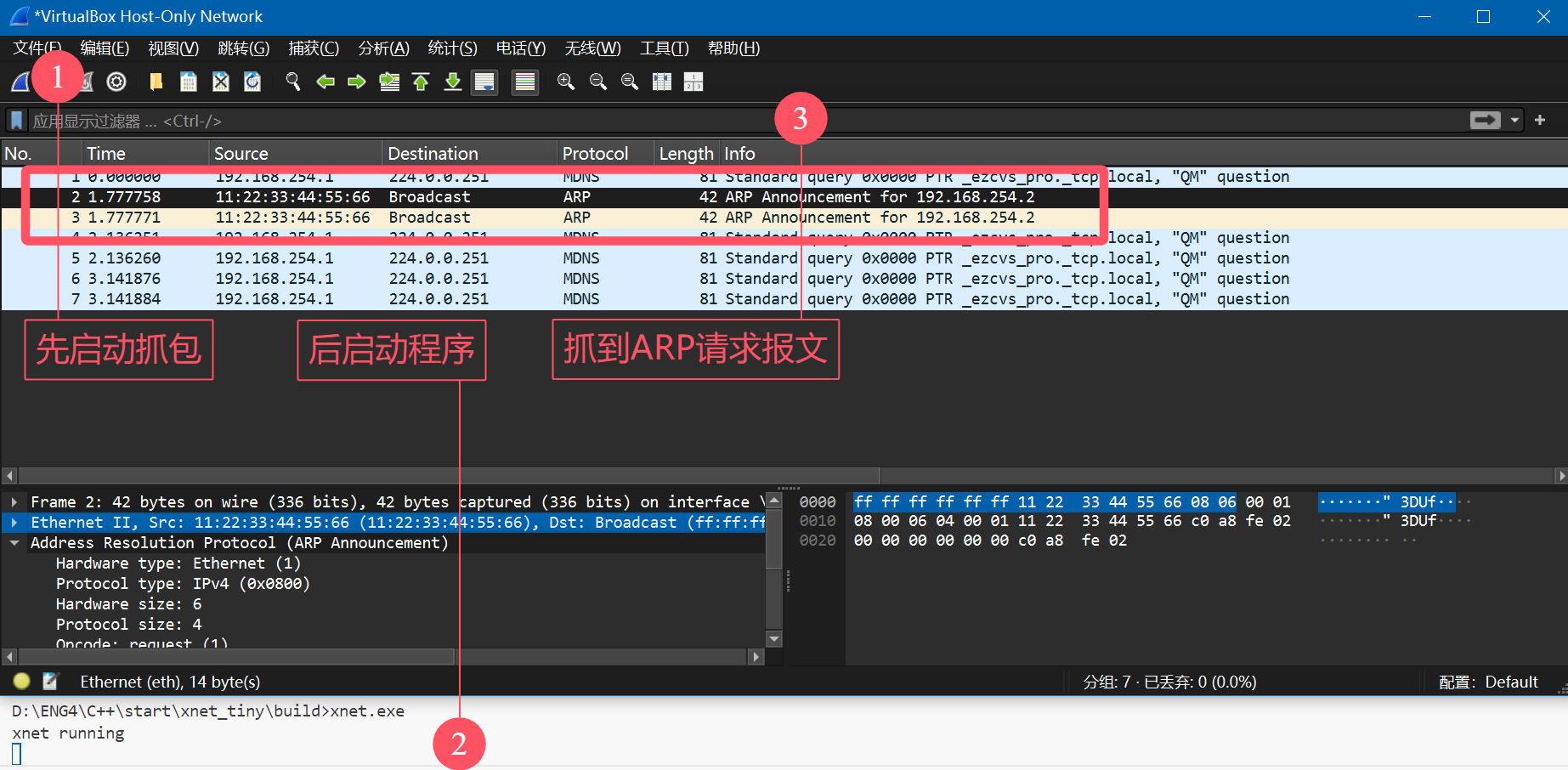1568x770 pixels.
Task: Open the 分析(A) menu
Action: 383,48
